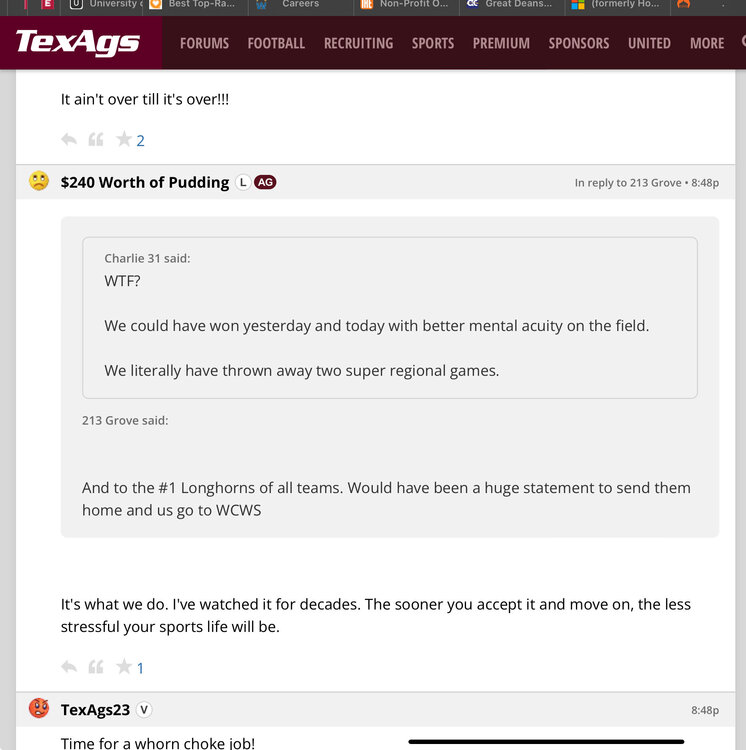Open $240 Worth of Pudding's profile

click(x=145, y=182)
